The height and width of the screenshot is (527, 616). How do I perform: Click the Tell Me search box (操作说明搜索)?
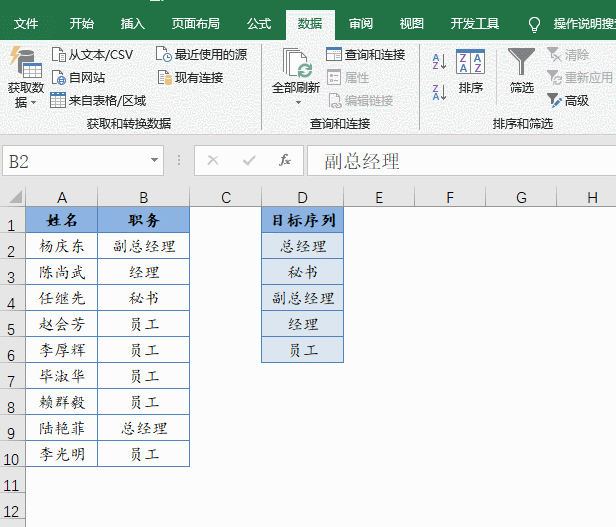(x=584, y=24)
